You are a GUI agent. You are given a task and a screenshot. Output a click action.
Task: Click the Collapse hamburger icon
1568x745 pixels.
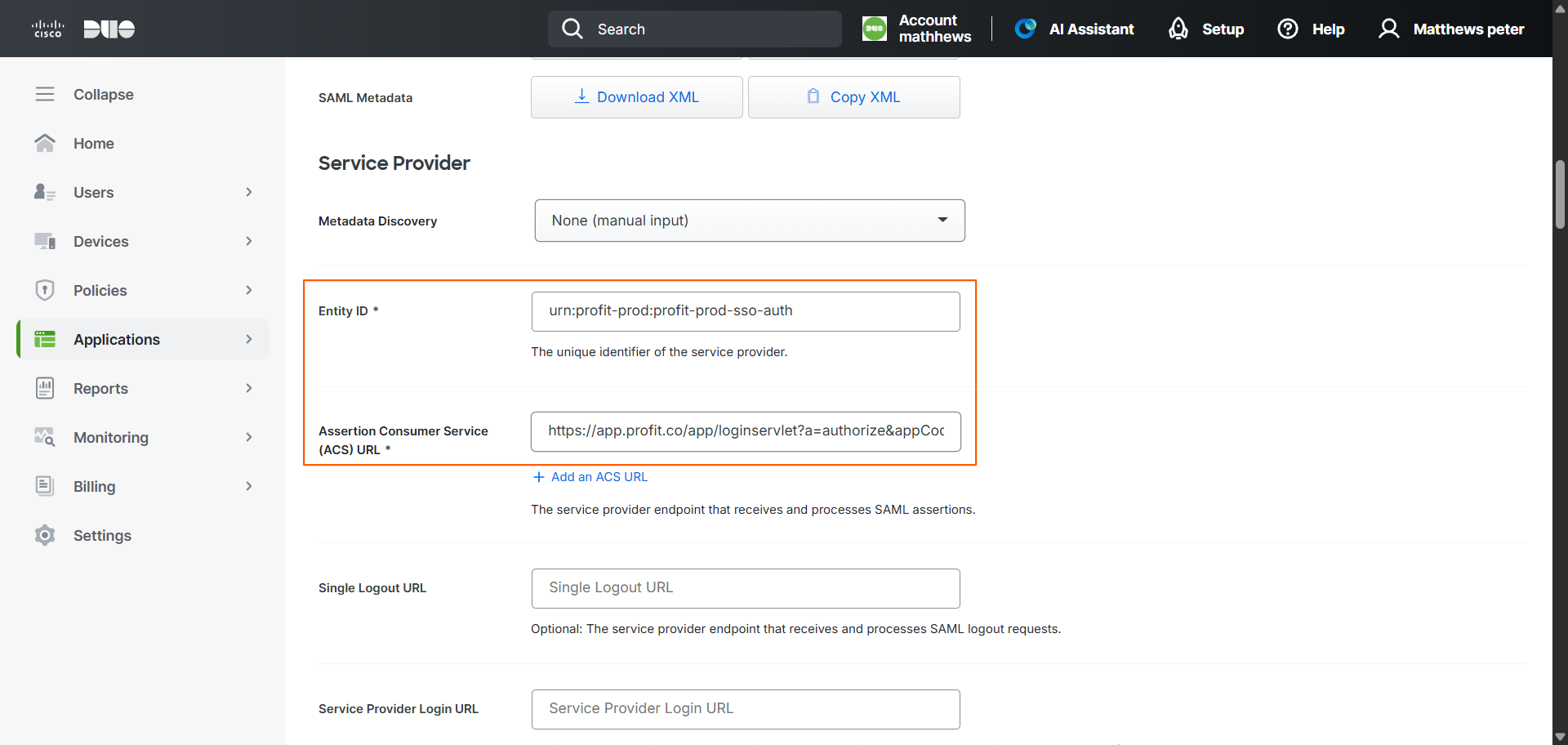coord(45,94)
